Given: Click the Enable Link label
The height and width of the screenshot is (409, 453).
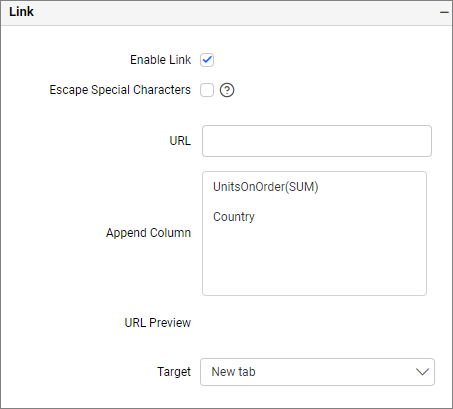Looking at the screenshot, I should point(160,60).
